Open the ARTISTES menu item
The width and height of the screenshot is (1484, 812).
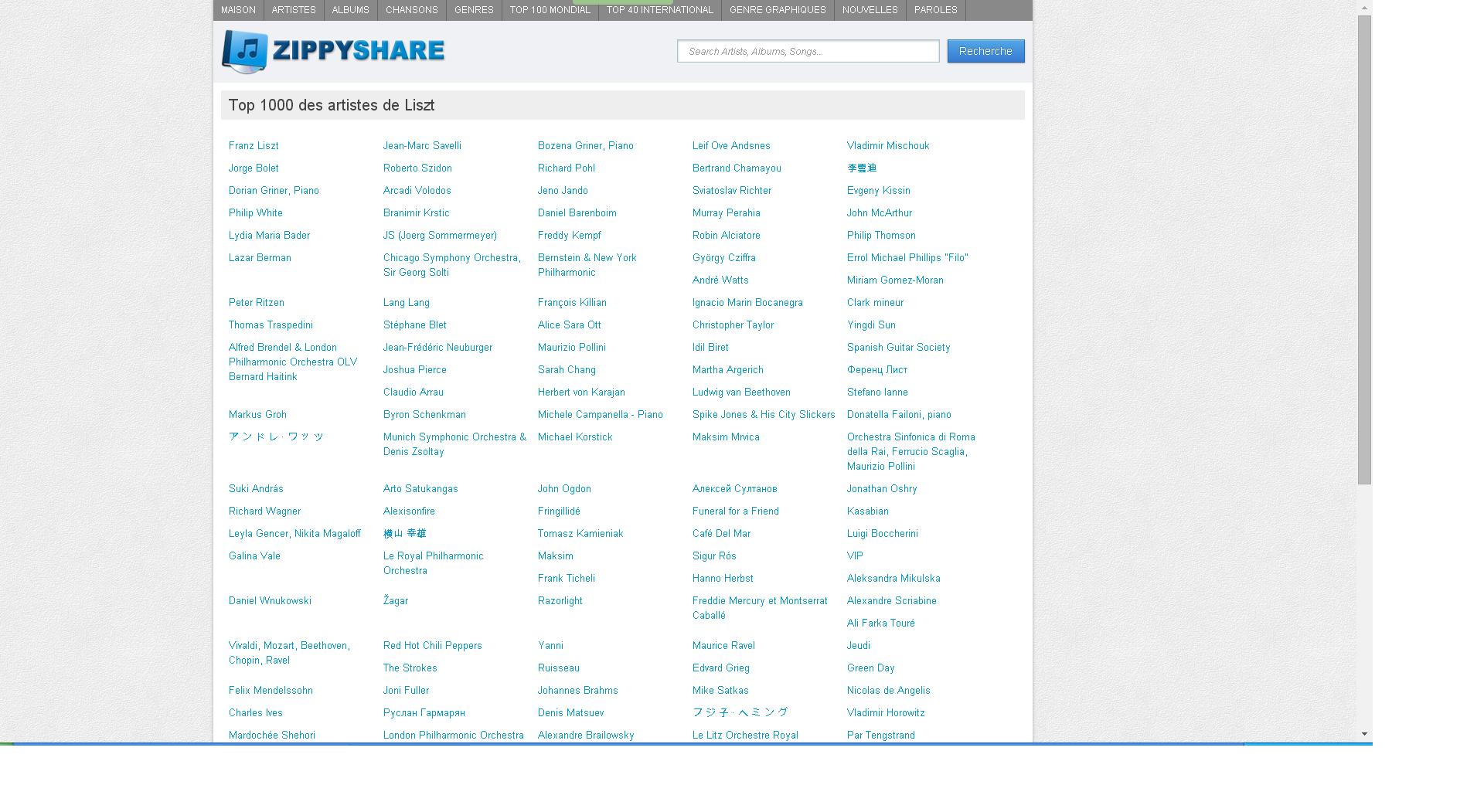294,10
